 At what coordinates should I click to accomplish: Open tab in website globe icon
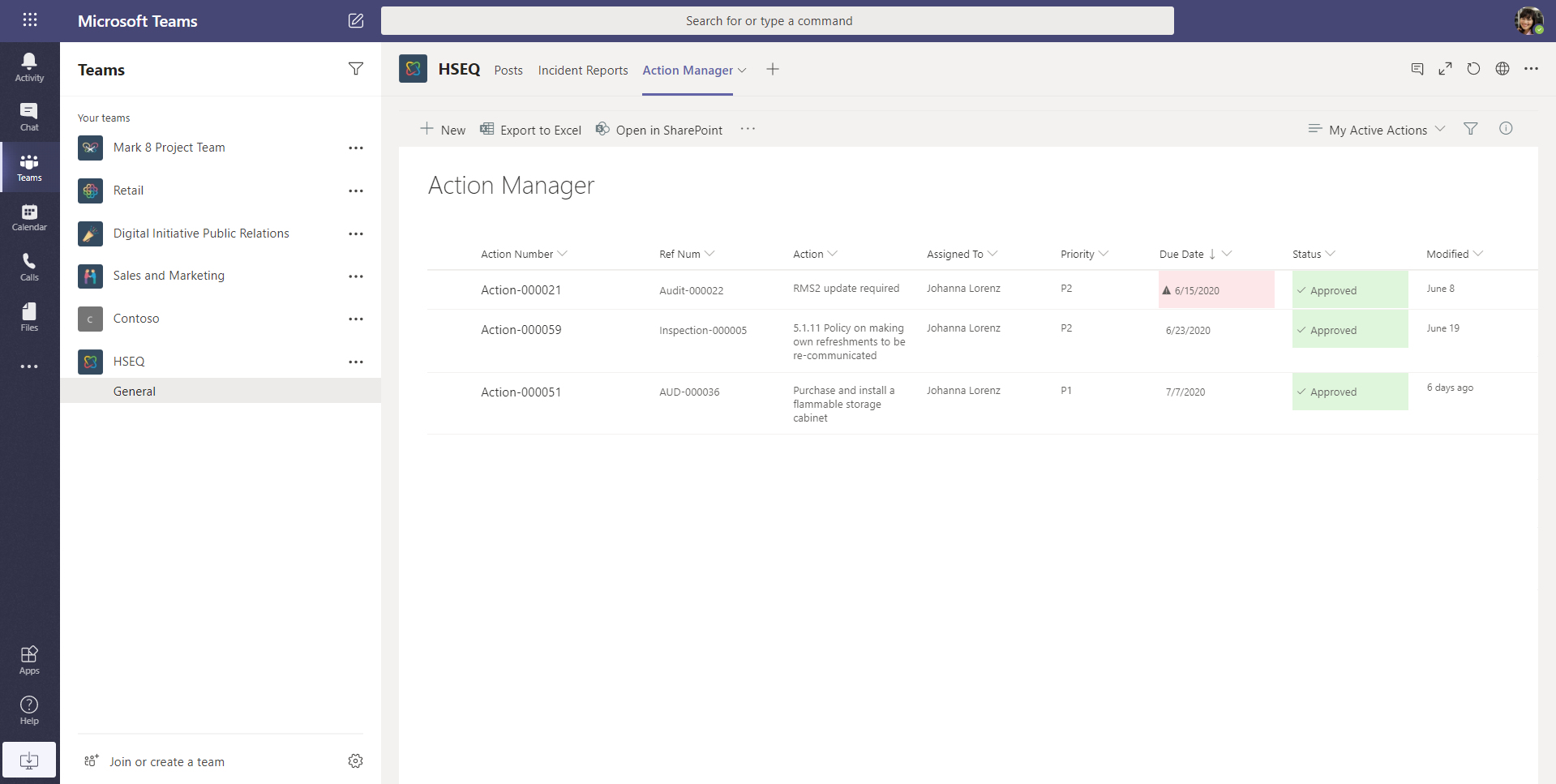[x=1502, y=69]
